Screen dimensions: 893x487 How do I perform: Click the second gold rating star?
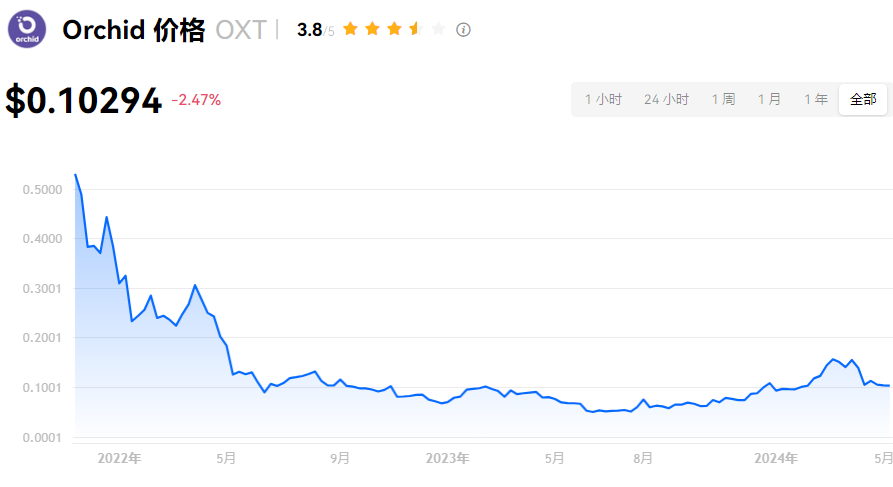(x=372, y=29)
